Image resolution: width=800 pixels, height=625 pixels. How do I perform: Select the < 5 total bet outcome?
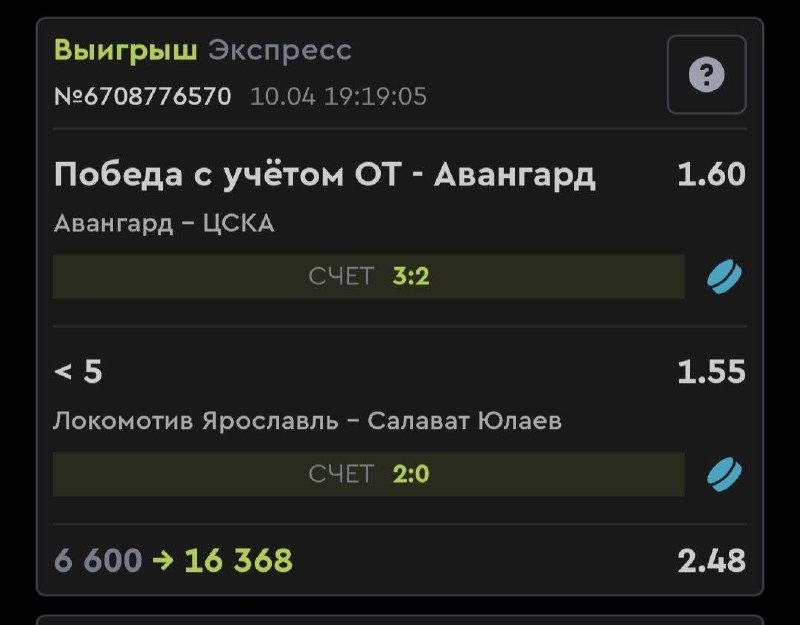click(78, 372)
